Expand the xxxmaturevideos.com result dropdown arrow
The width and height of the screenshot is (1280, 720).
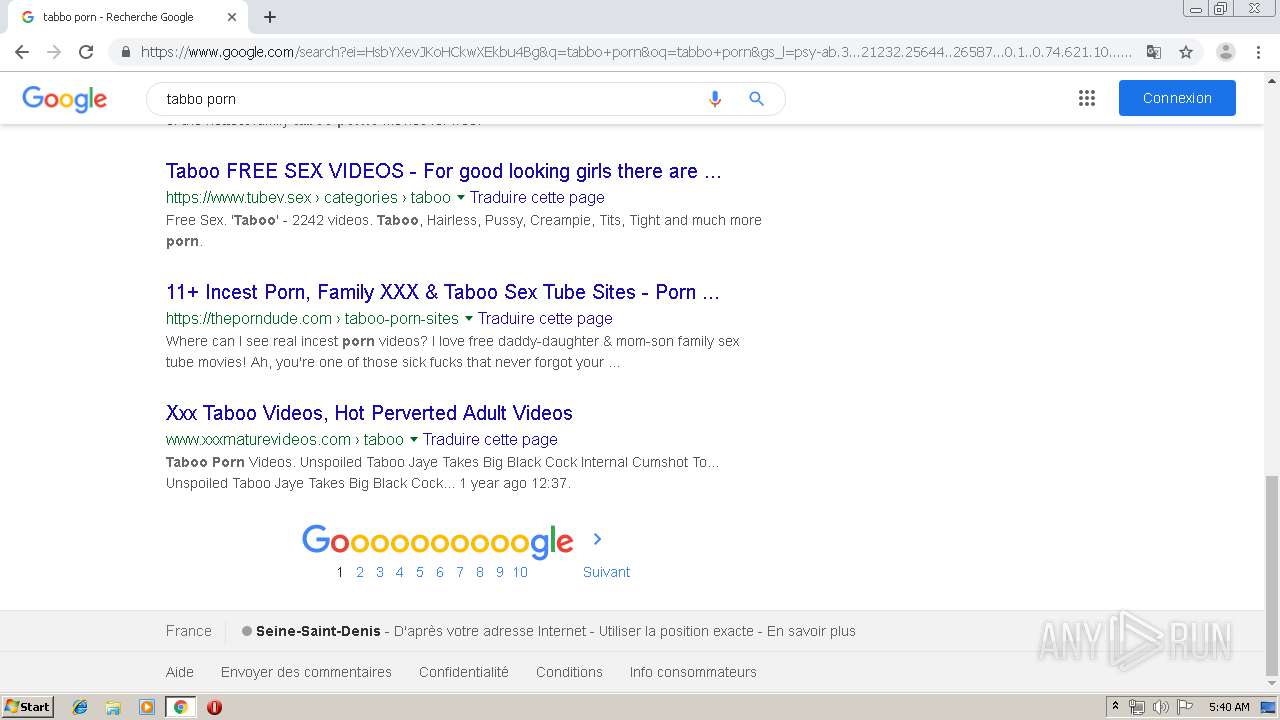414,439
